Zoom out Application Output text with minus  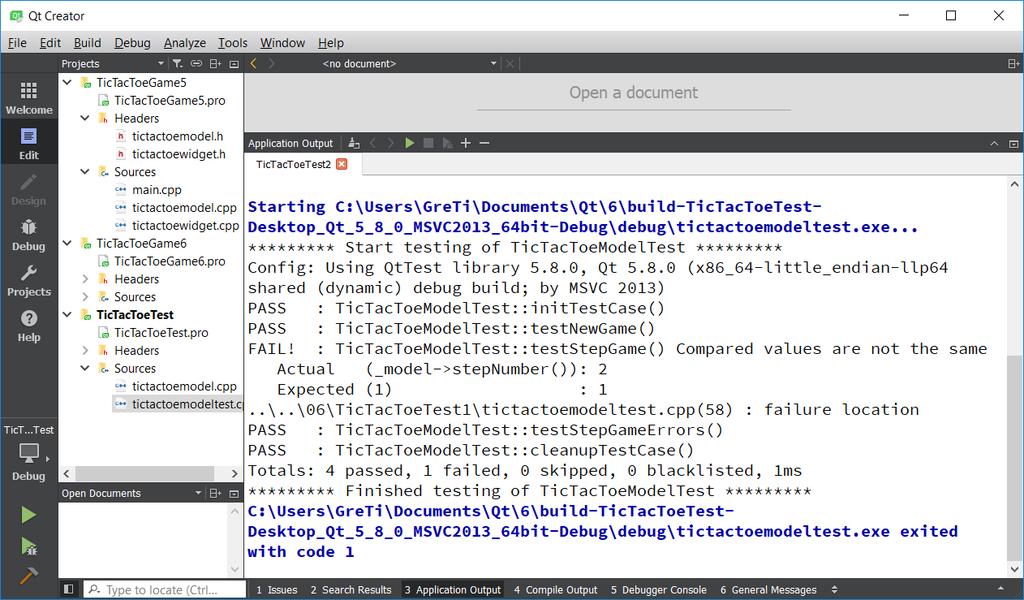click(x=484, y=143)
